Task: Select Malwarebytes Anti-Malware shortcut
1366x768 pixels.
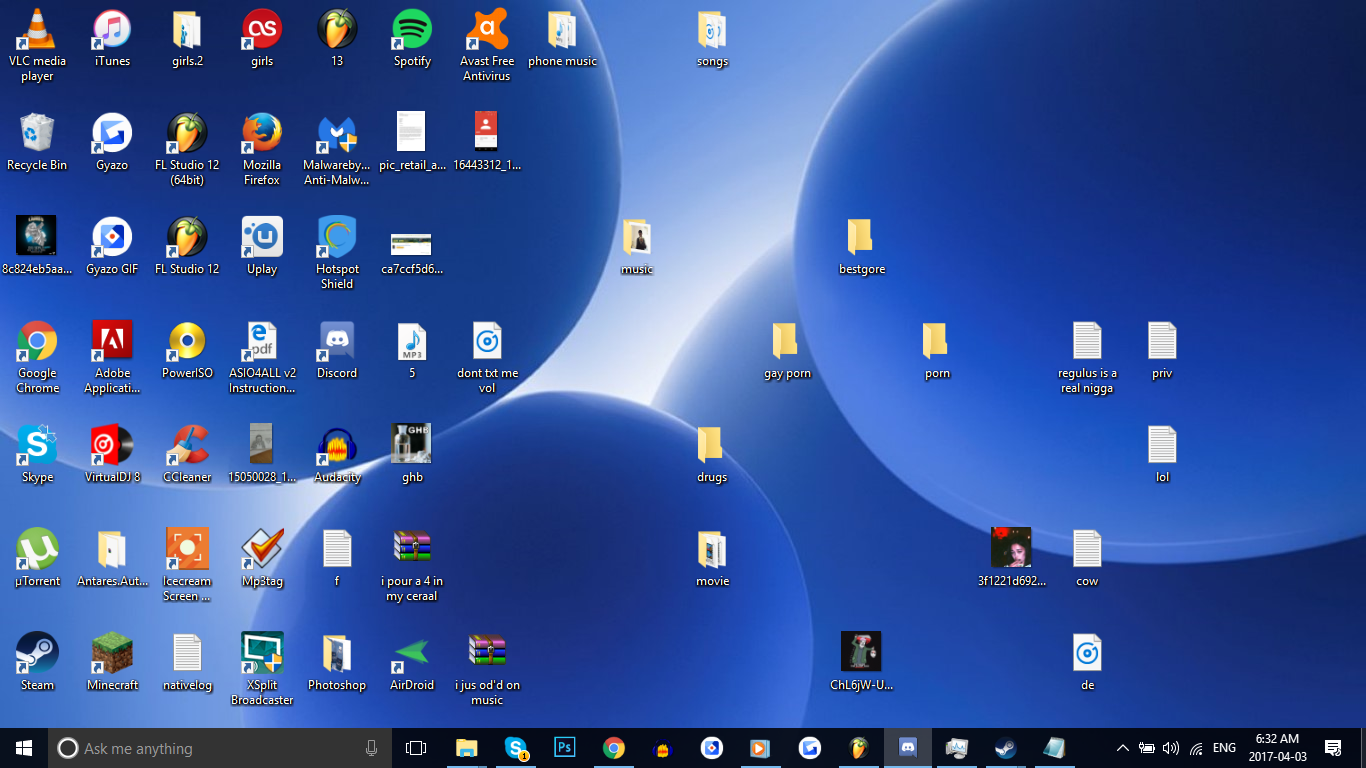Action: pyautogui.click(x=337, y=149)
